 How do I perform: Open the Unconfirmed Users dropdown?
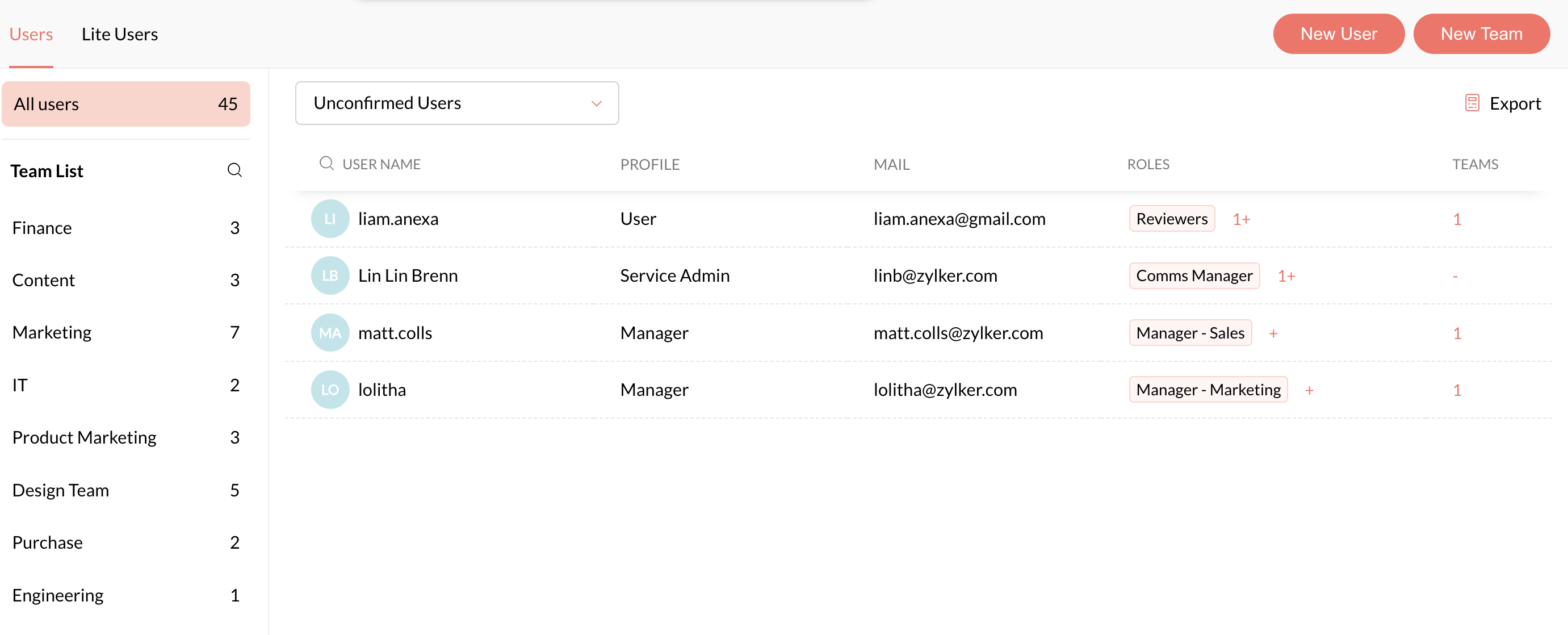(x=456, y=103)
